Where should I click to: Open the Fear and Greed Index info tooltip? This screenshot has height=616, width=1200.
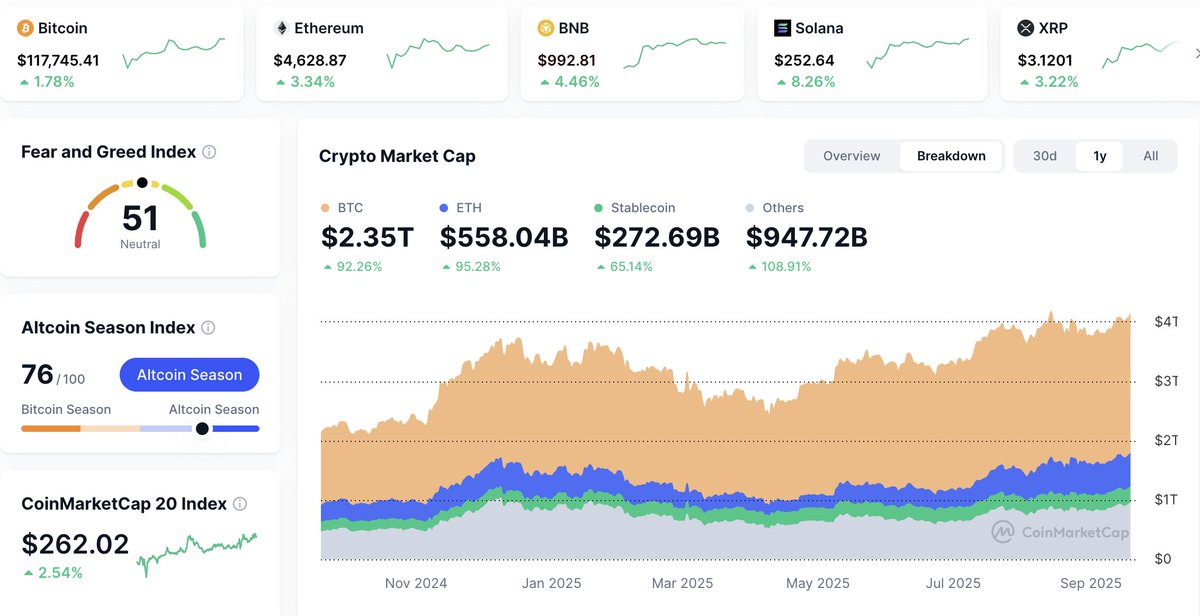tap(208, 151)
